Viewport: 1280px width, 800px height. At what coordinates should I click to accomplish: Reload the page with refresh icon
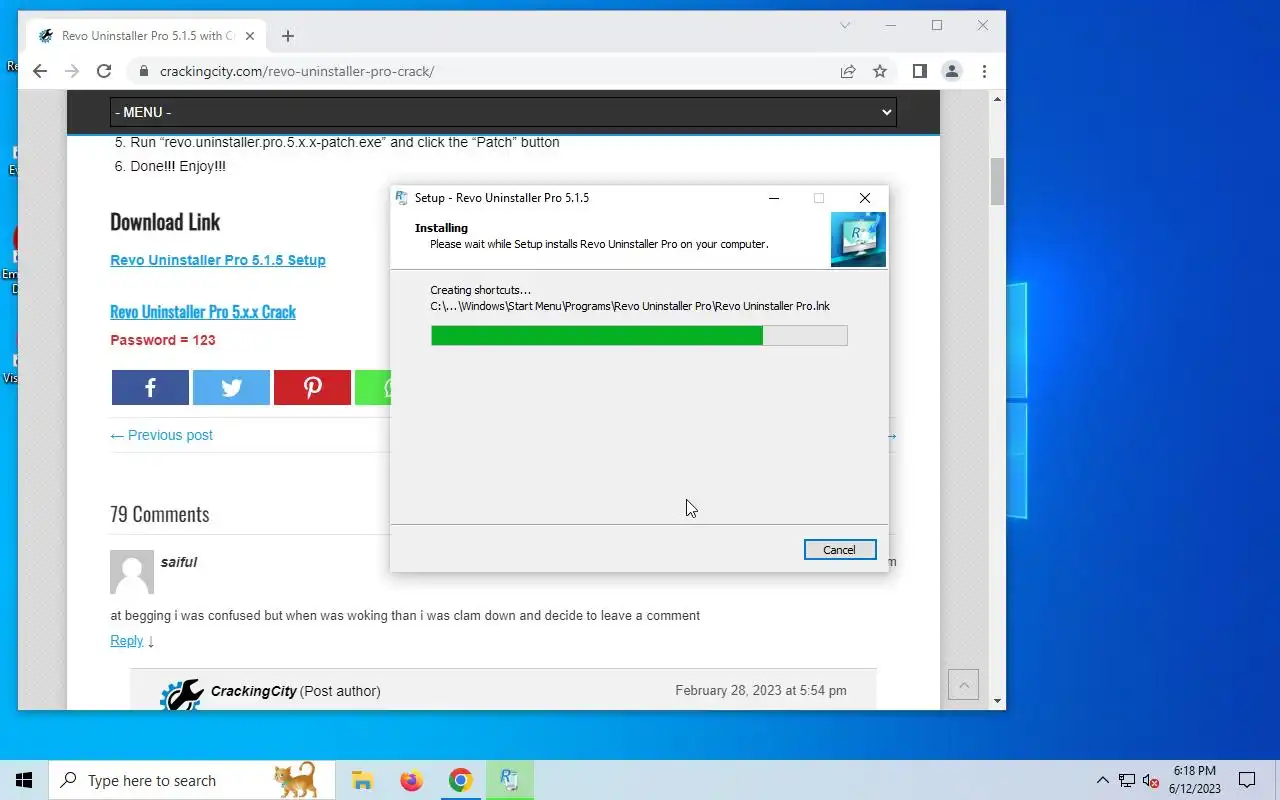pos(104,71)
